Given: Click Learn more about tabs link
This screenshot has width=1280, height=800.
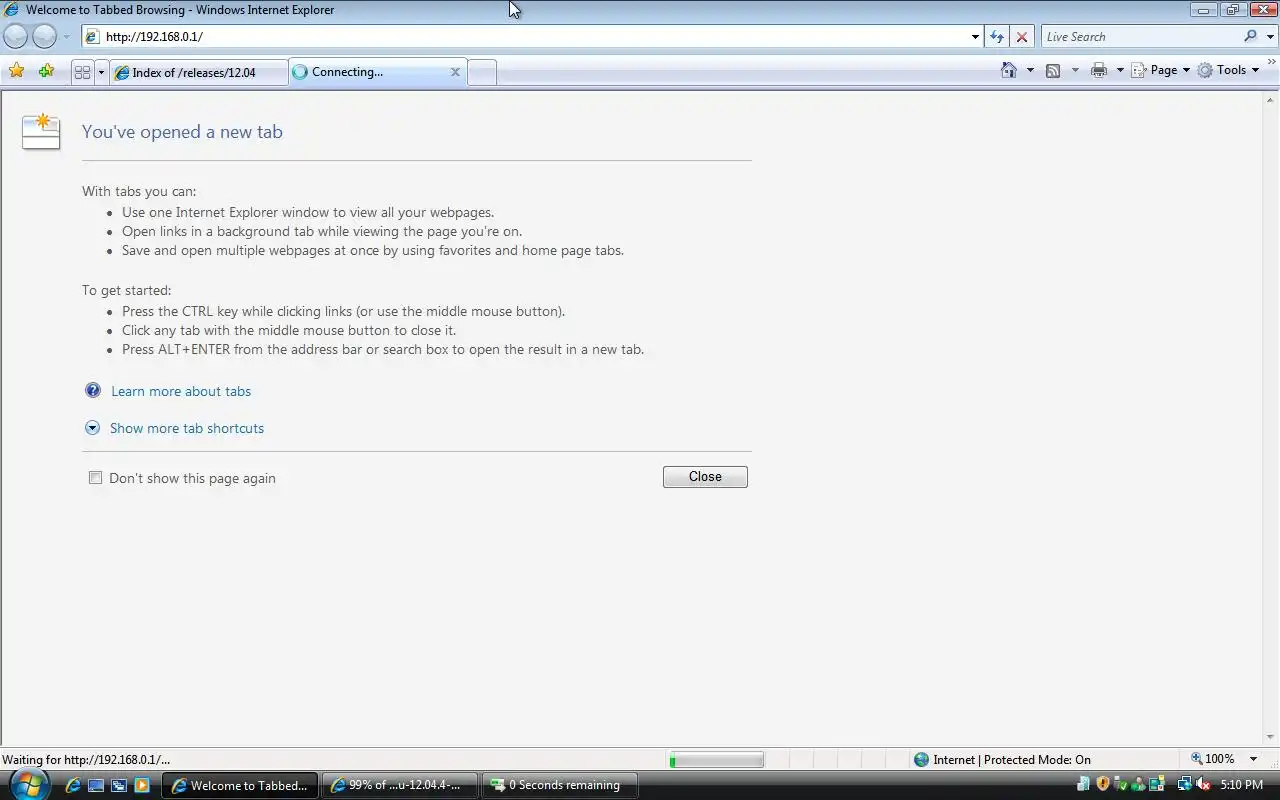Looking at the screenshot, I should pyautogui.click(x=181, y=391).
